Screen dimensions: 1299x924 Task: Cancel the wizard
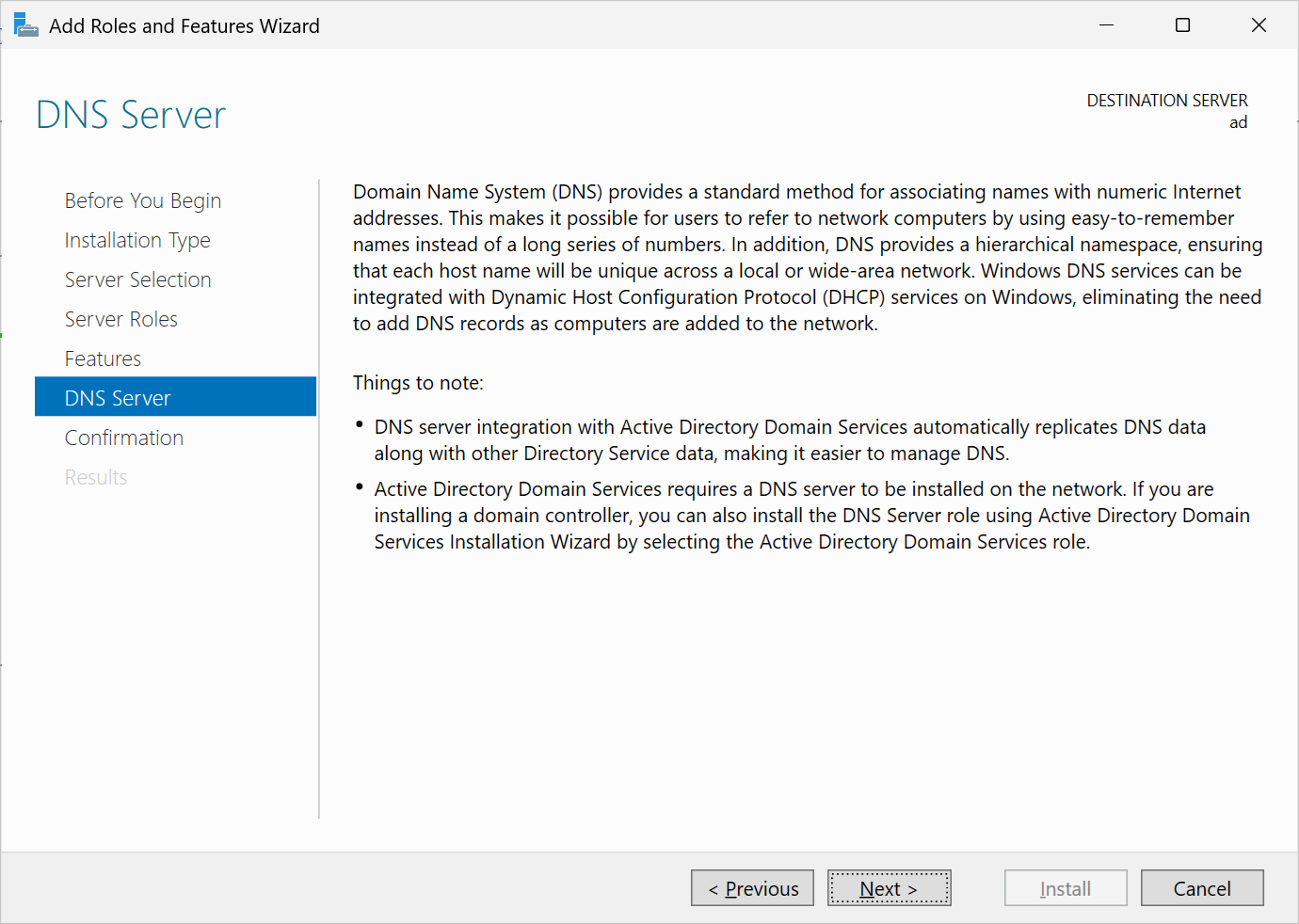[1202, 887]
